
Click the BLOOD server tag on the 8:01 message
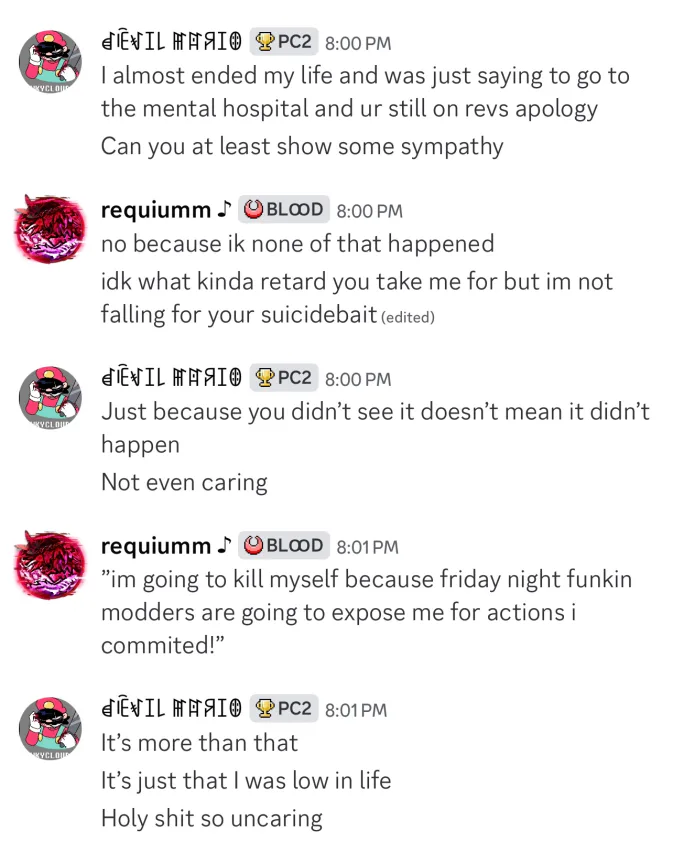click(x=284, y=545)
